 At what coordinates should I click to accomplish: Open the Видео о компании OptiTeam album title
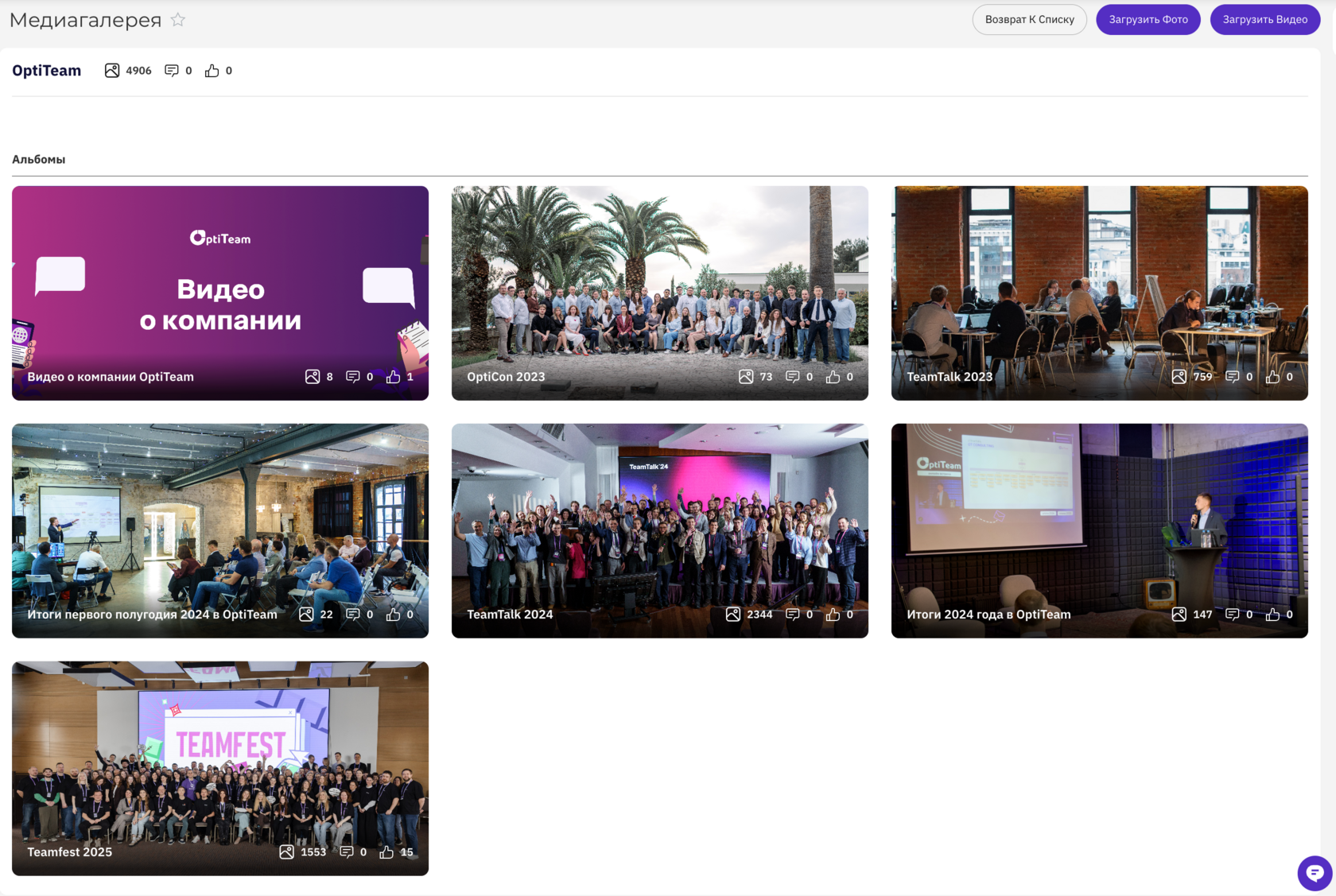click(111, 377)
